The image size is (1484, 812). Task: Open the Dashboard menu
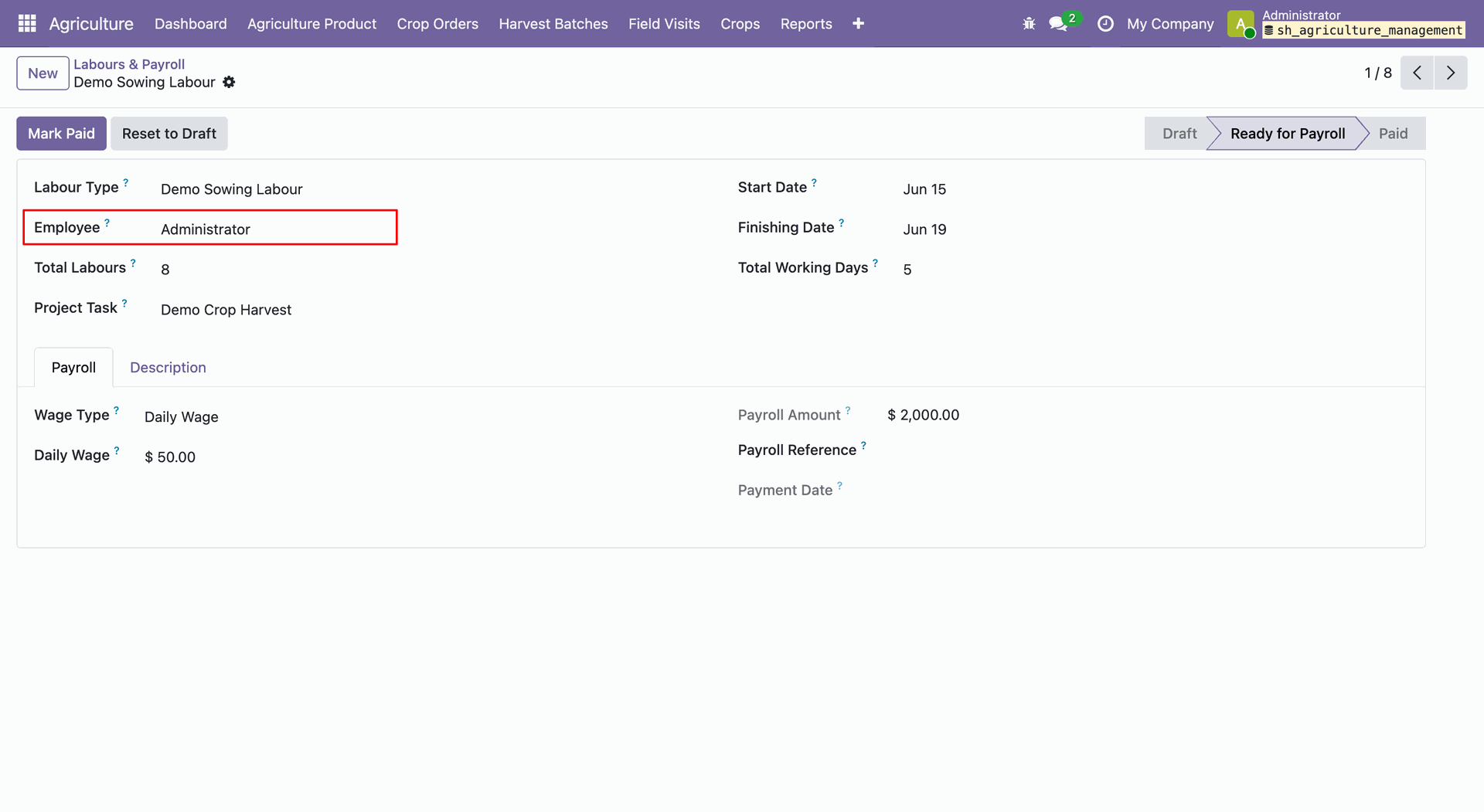pos(191,24)
